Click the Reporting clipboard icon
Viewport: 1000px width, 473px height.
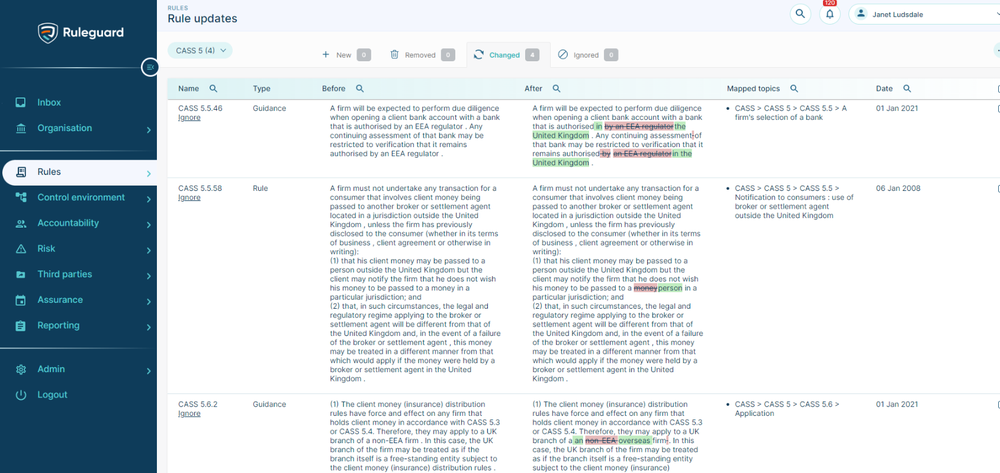pyautogui.click(x=20, y=326)
